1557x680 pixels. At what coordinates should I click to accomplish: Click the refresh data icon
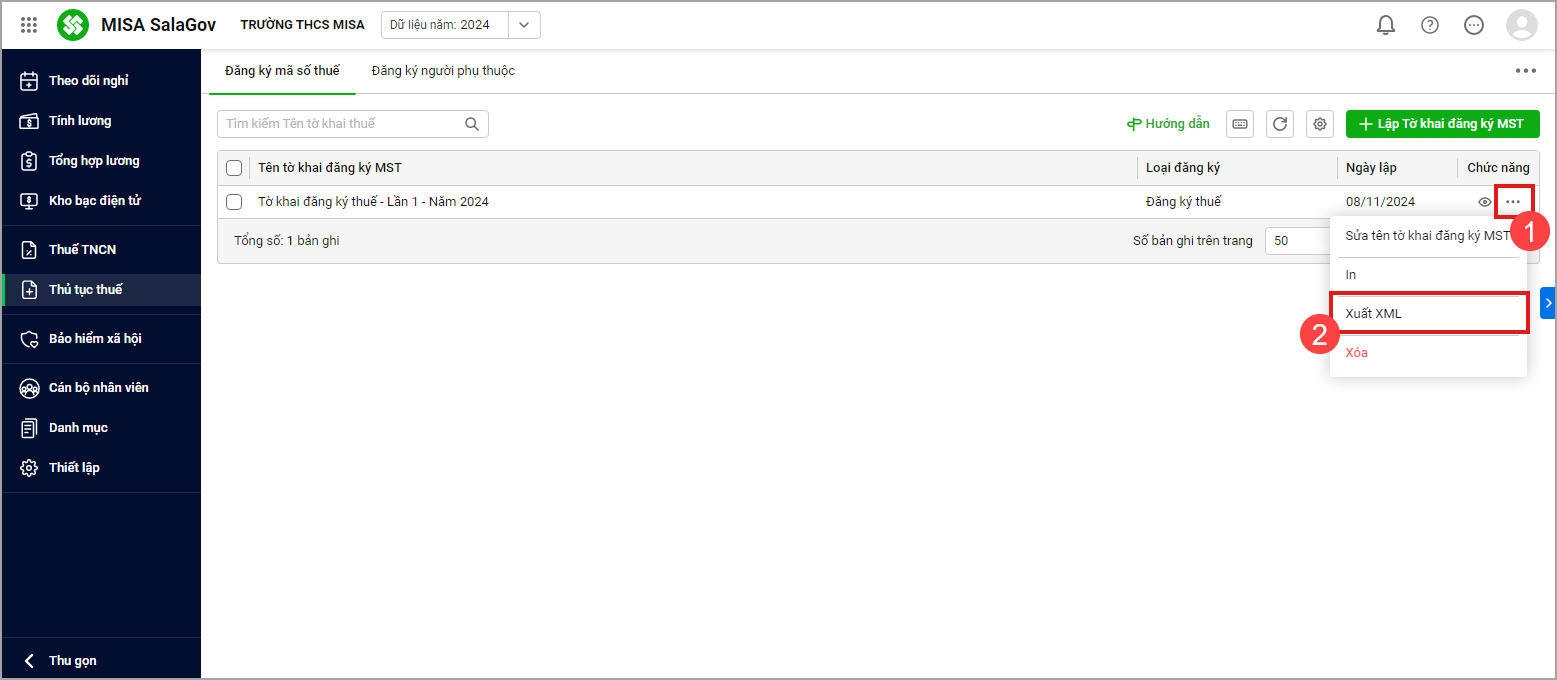click(1280, 124)
